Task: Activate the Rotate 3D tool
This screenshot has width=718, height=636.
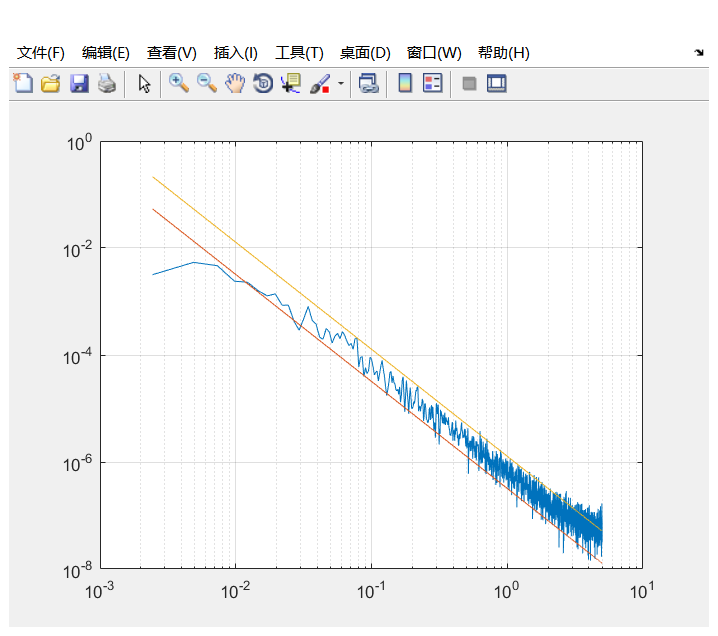Action: (x=263, y=84)
